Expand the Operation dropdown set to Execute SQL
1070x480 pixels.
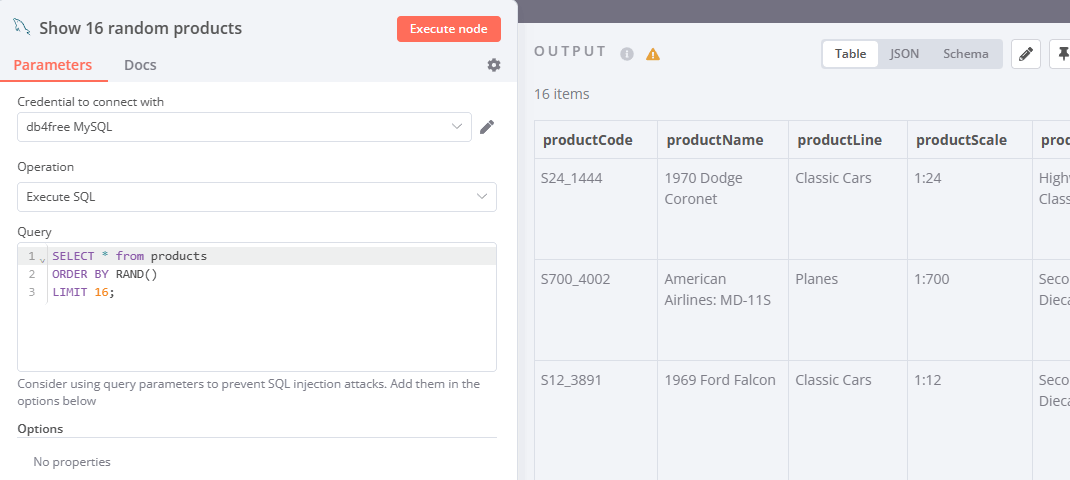(256, 197)
